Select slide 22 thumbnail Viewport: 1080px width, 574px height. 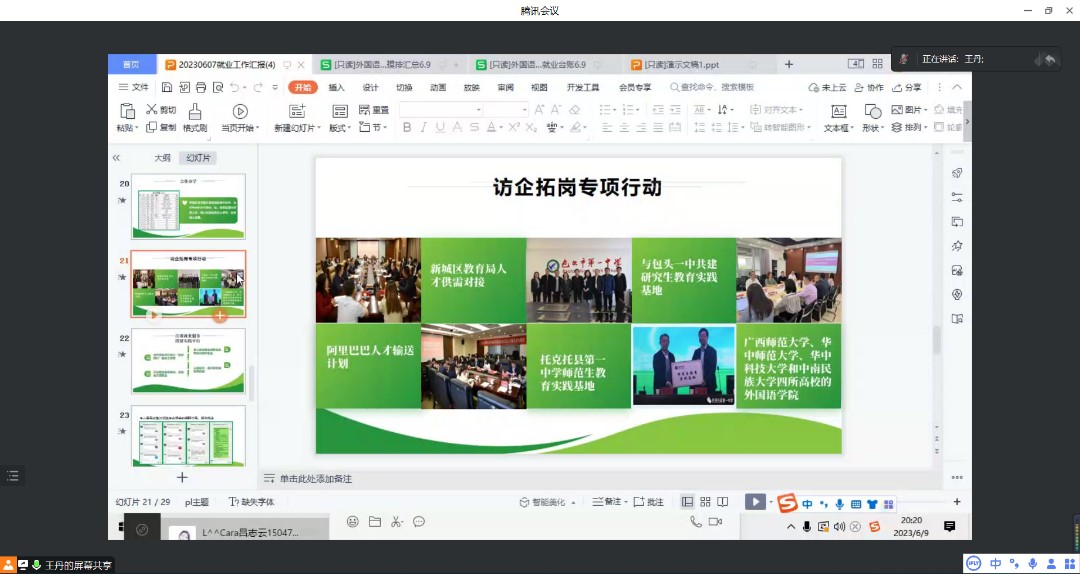tap(188, 360)
